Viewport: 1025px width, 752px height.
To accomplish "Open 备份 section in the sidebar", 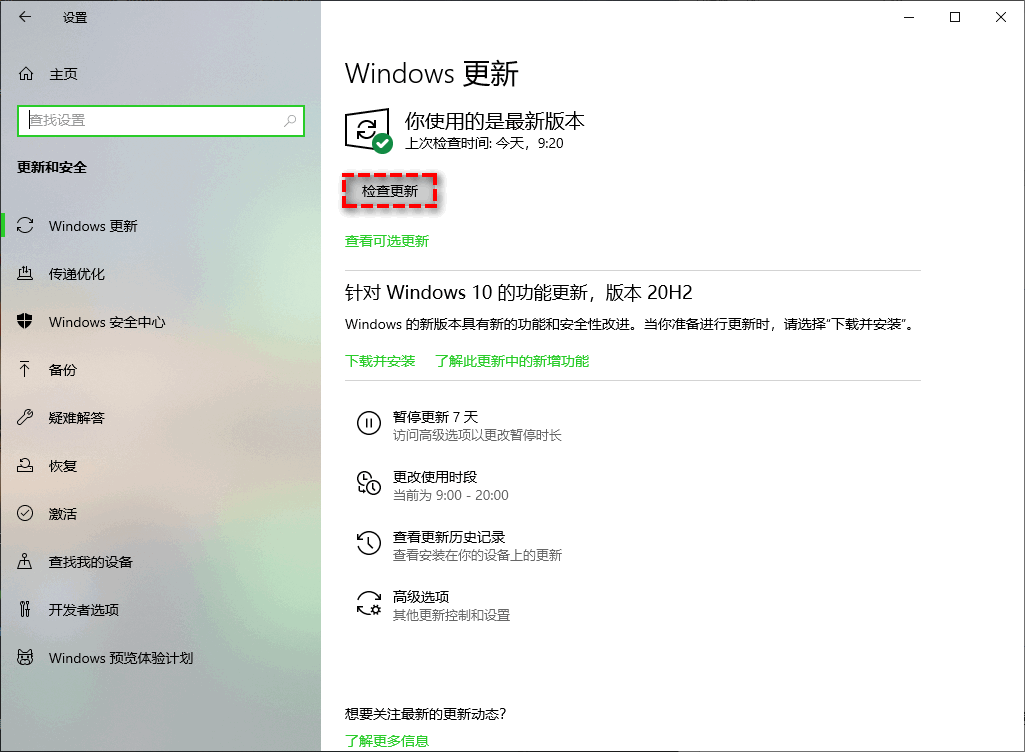I will 63,370.
